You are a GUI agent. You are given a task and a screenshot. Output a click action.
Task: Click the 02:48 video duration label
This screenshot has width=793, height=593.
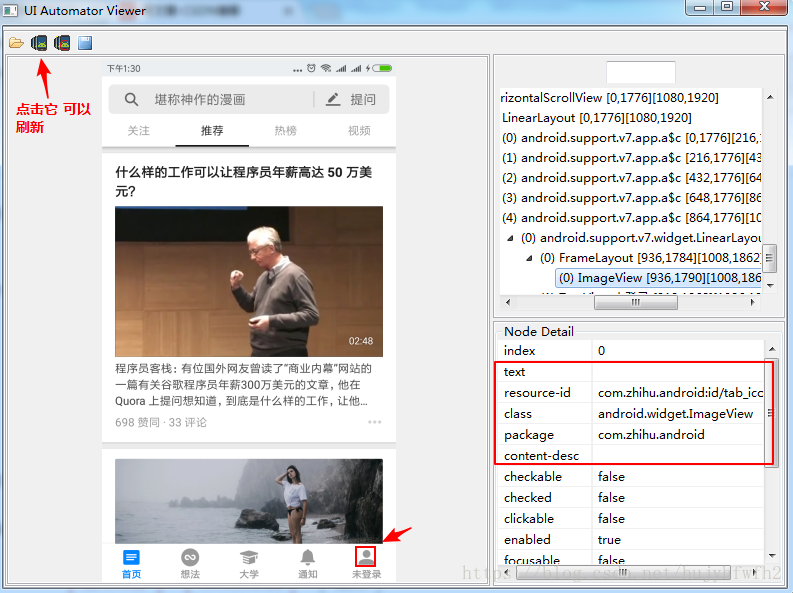[361, 341]
